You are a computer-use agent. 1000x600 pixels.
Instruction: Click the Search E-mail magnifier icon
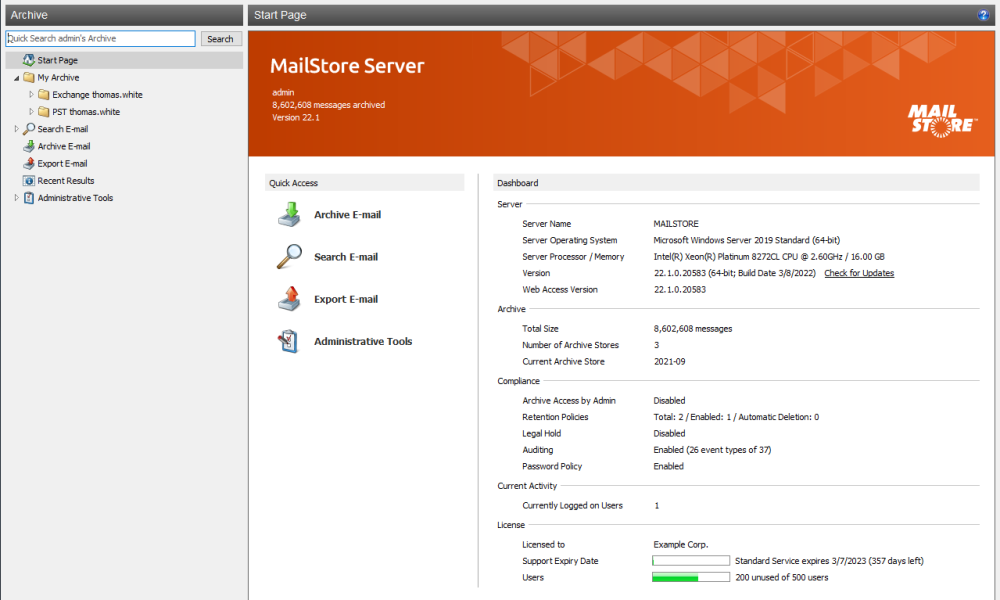pyautogui.click(x=289, y=257)
